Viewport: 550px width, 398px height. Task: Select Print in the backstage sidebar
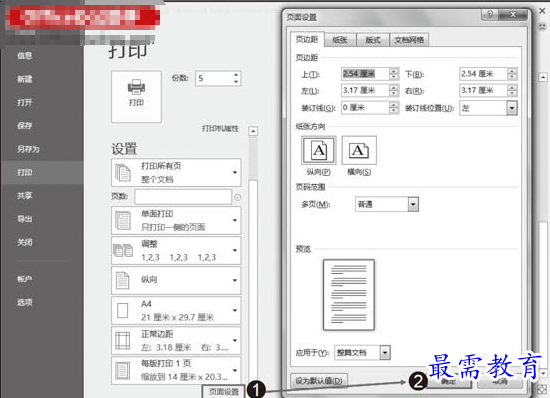pos(42,172)
